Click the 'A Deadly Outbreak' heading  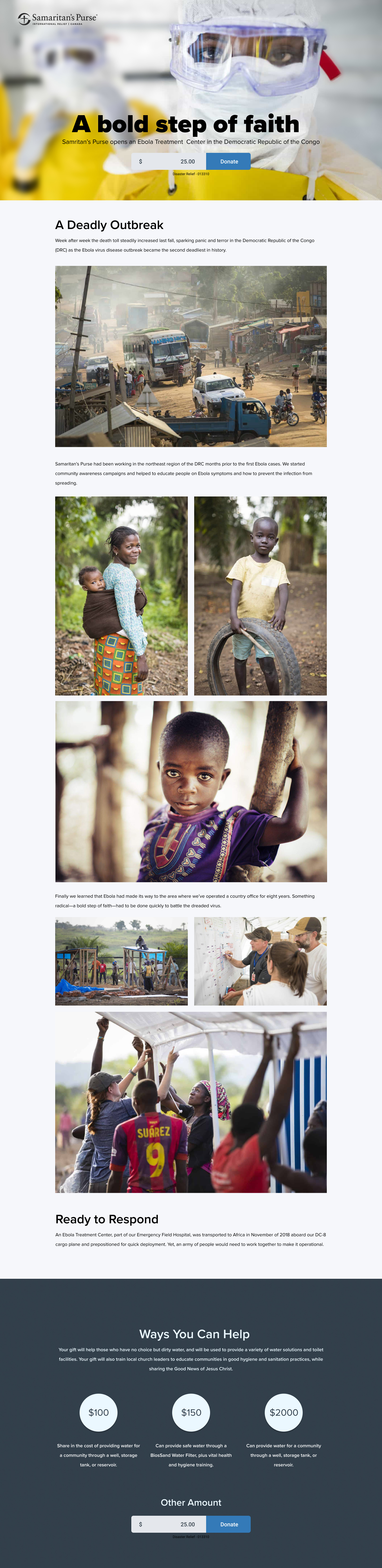[x=110, y=224]
